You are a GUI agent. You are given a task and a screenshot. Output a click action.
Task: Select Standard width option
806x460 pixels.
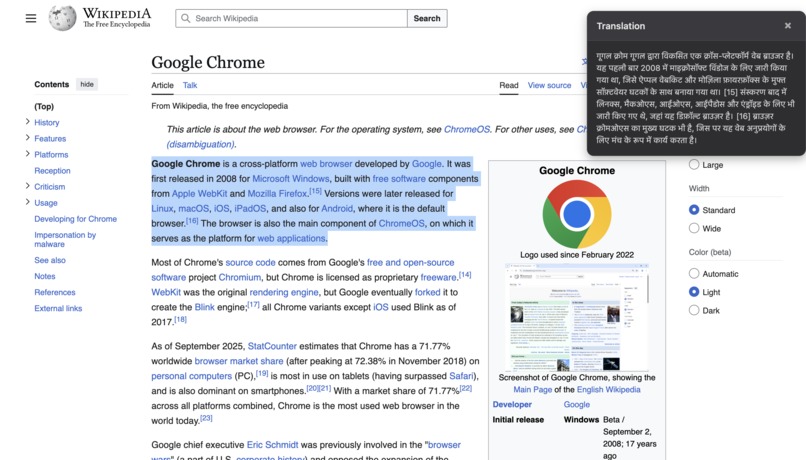(x=694, y=210)
